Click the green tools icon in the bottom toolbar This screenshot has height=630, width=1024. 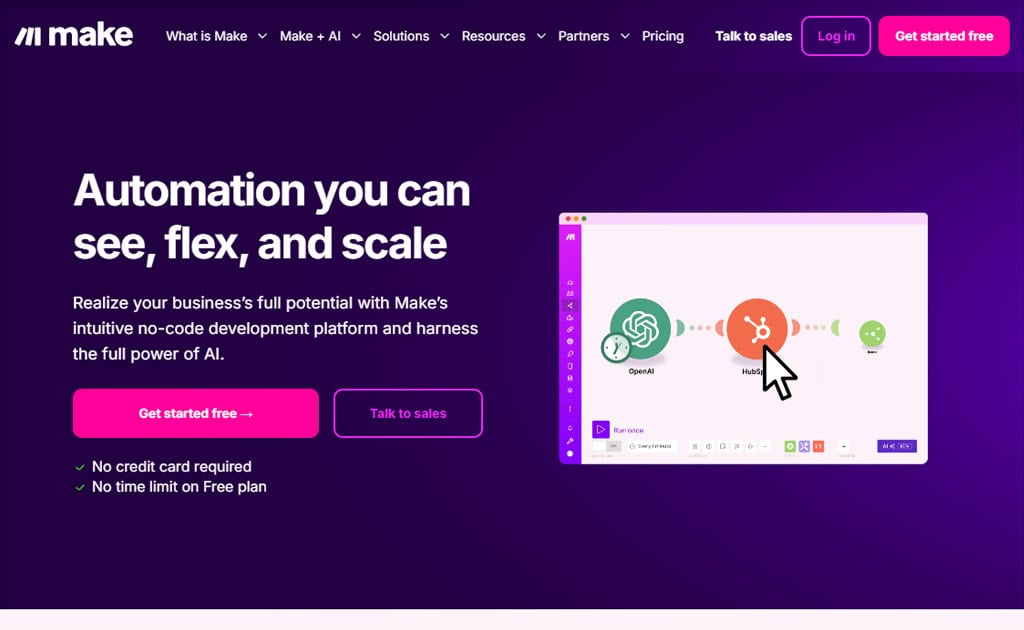790,447
